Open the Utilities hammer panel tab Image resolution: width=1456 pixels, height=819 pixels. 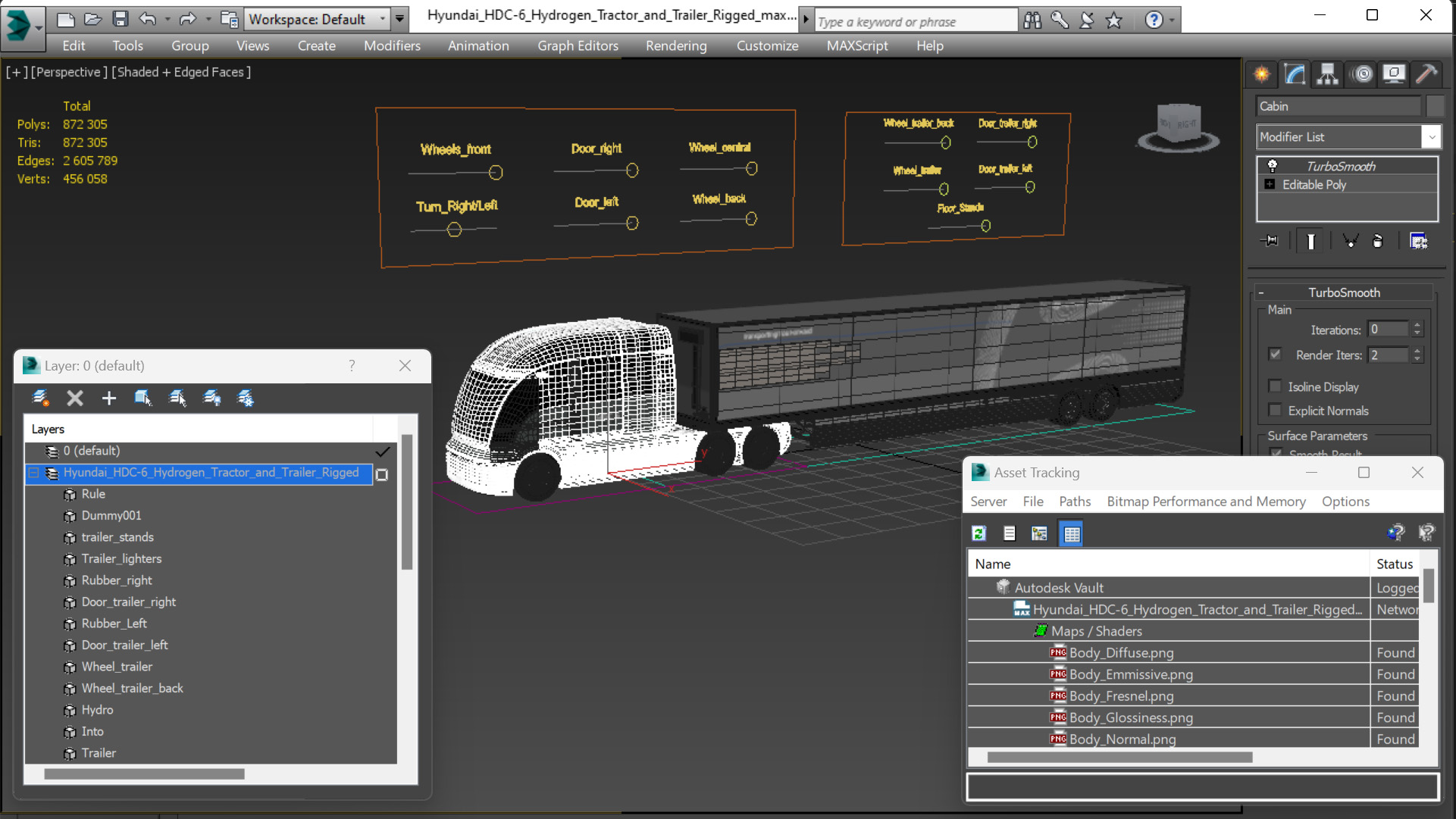tap(1426, 74)
